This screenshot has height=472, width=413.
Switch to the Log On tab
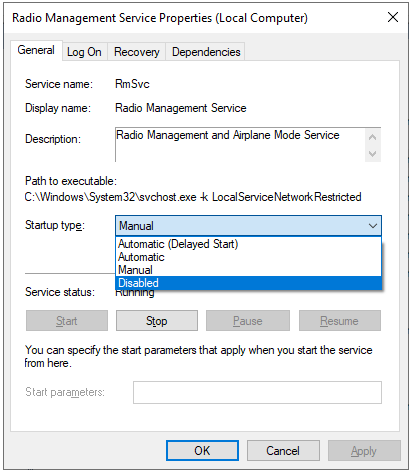click(84, 52)
